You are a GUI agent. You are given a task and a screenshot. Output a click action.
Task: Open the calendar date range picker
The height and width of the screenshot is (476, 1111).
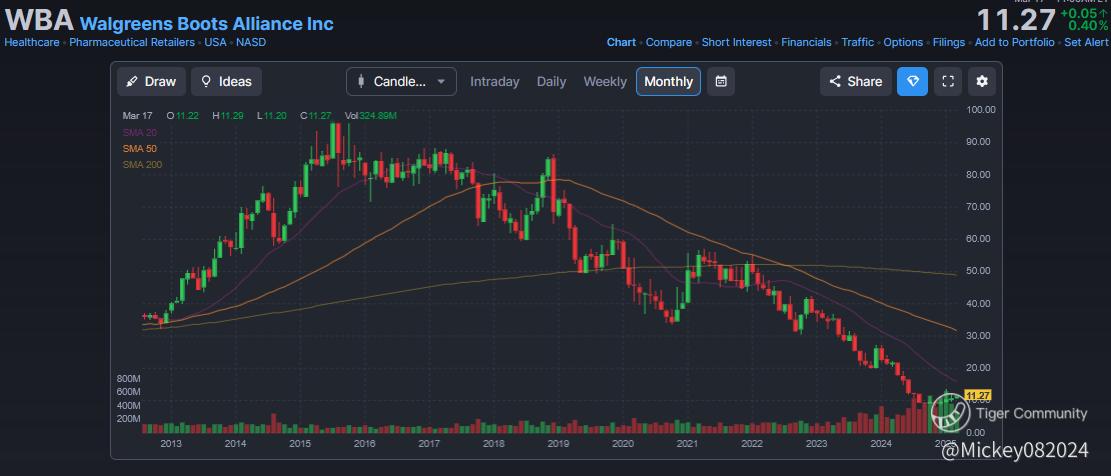722,82
